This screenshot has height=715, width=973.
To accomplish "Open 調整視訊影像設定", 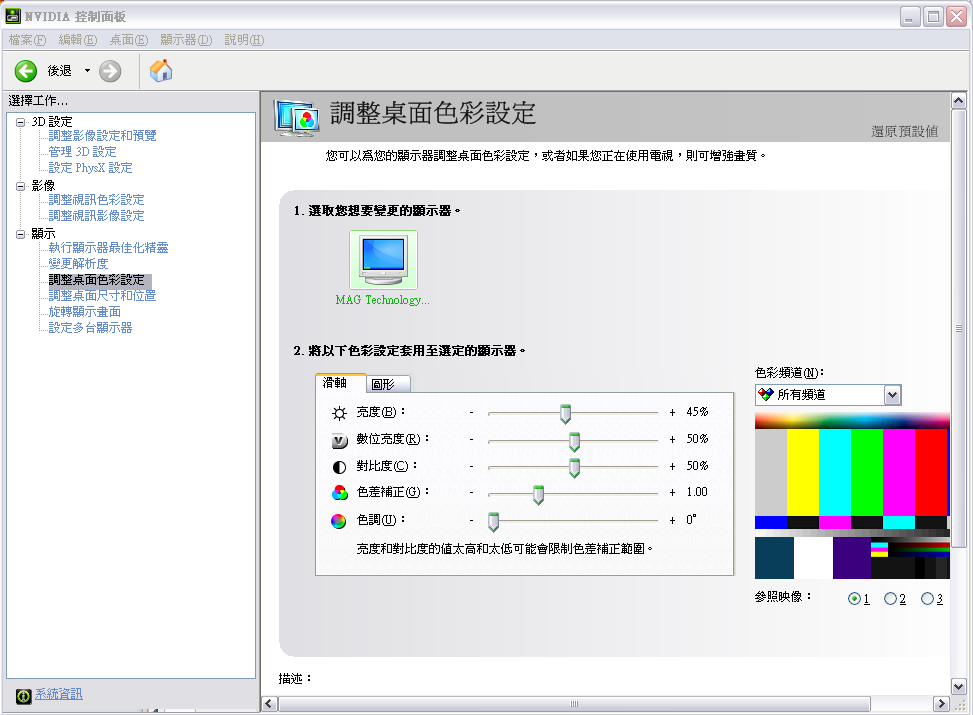I will (96, 216).
